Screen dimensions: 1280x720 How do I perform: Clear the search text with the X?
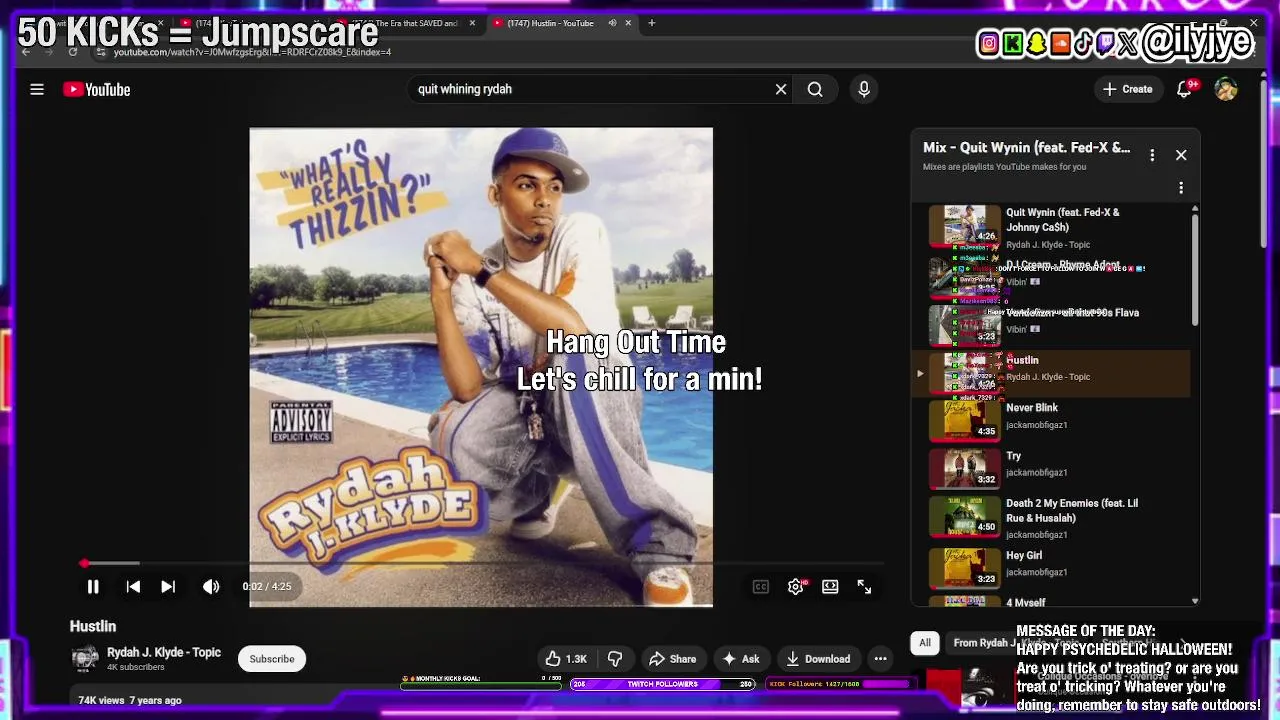pyautogui.click(x=781, y=89)
